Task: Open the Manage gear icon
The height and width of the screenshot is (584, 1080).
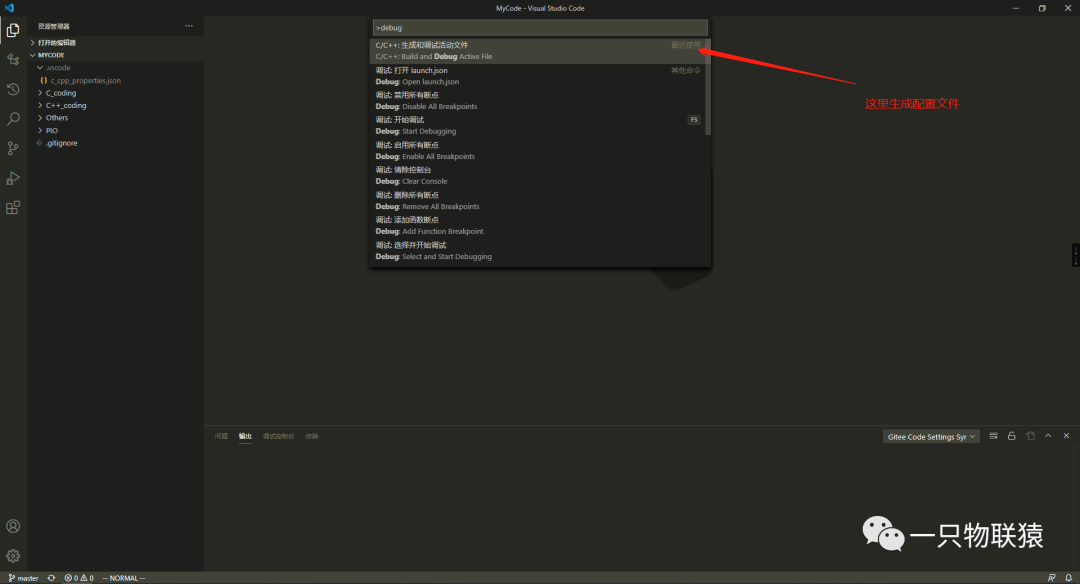Action: [13, 556]
